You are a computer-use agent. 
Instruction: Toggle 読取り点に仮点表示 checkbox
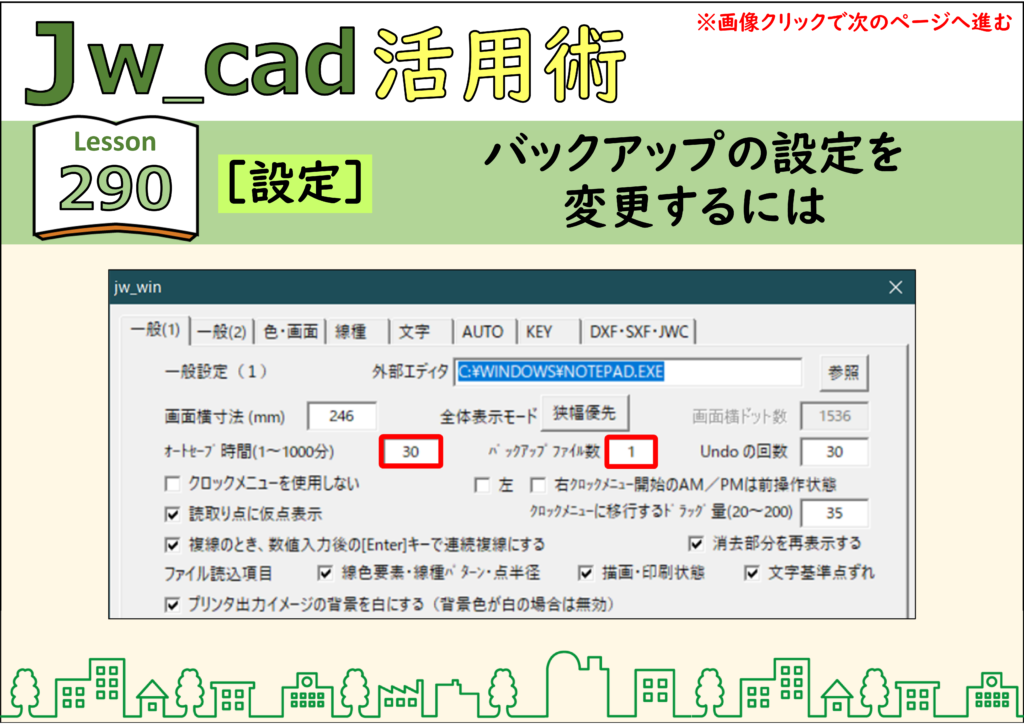coord(172,514)
